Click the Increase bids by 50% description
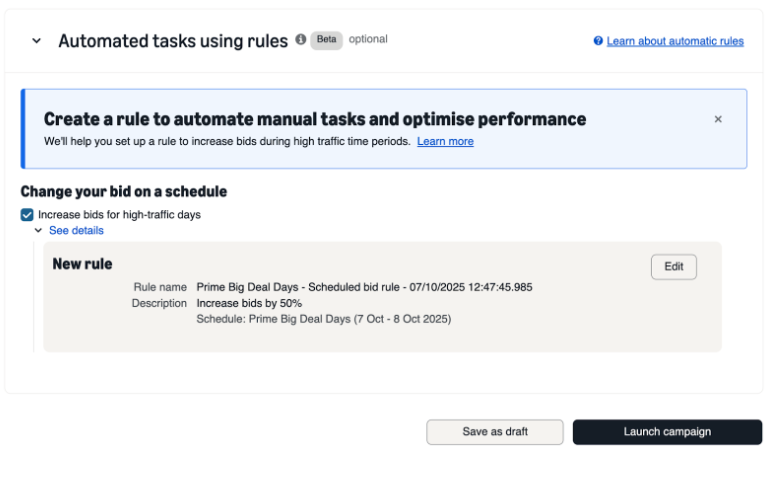778x482 pixels. [x=249, y=303]
